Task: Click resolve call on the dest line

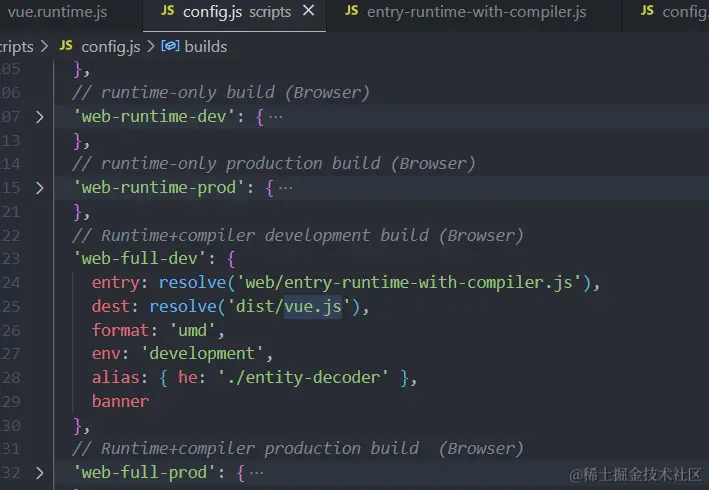Action: pos(183,306)
